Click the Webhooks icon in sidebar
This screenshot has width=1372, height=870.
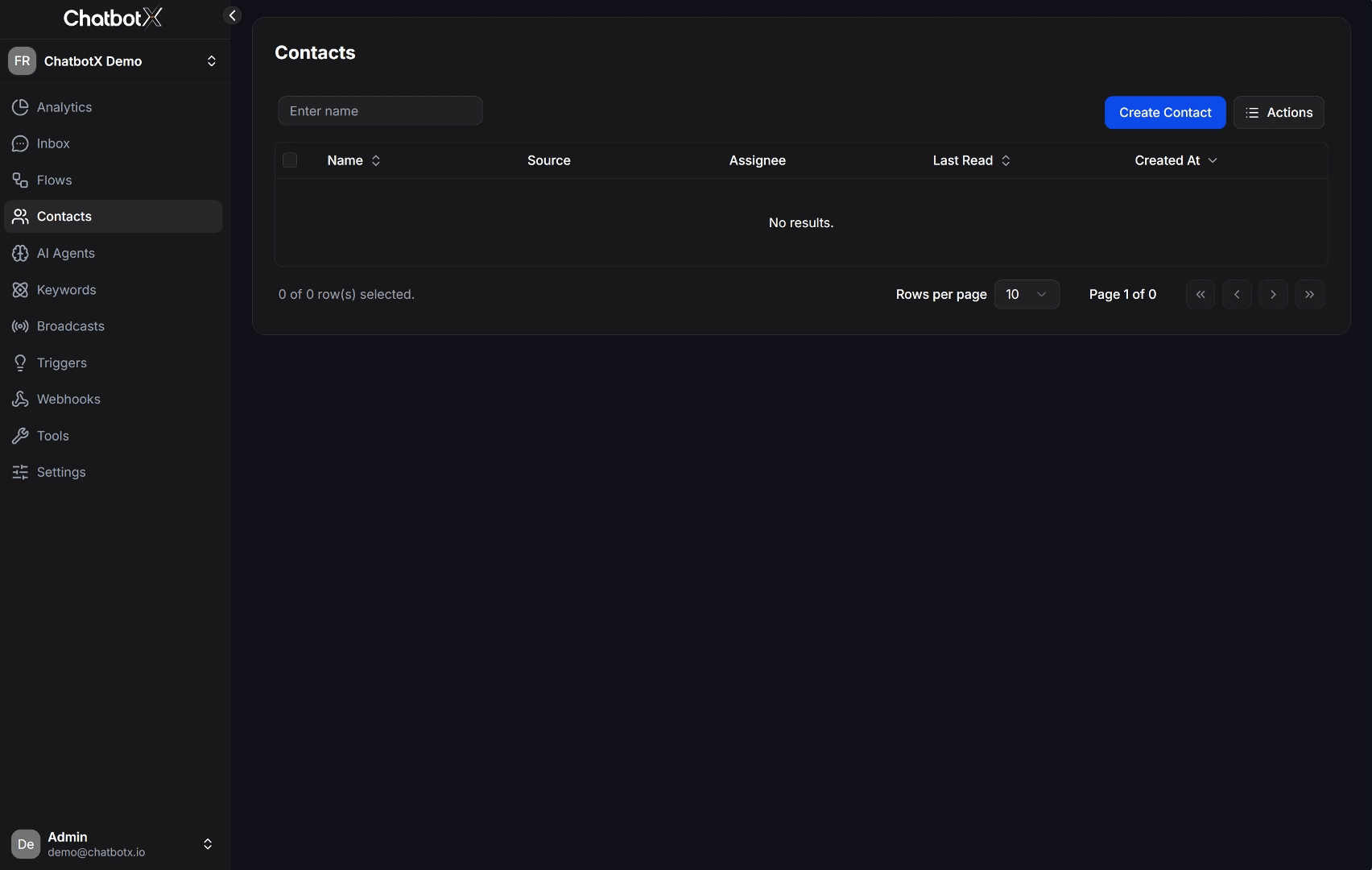pyautogui.click(x=19, y=399)
